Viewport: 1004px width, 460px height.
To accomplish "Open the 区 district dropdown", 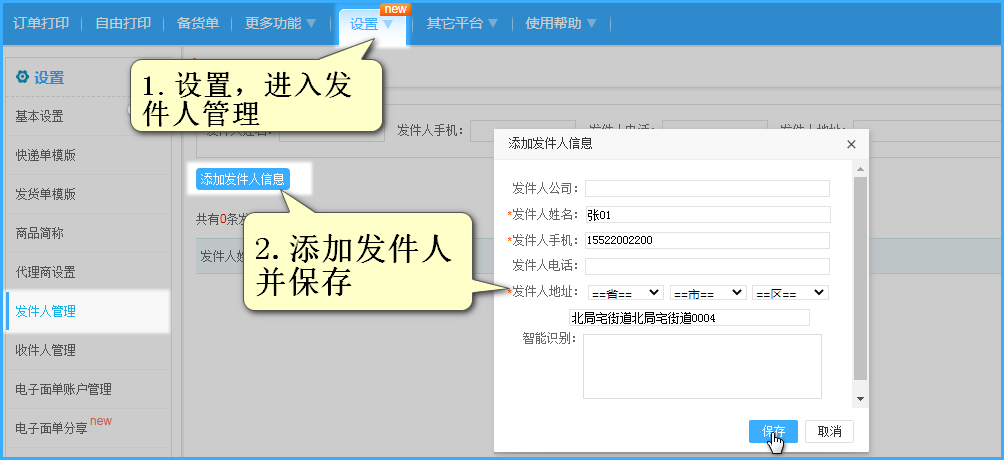I will tap(790, 292).
